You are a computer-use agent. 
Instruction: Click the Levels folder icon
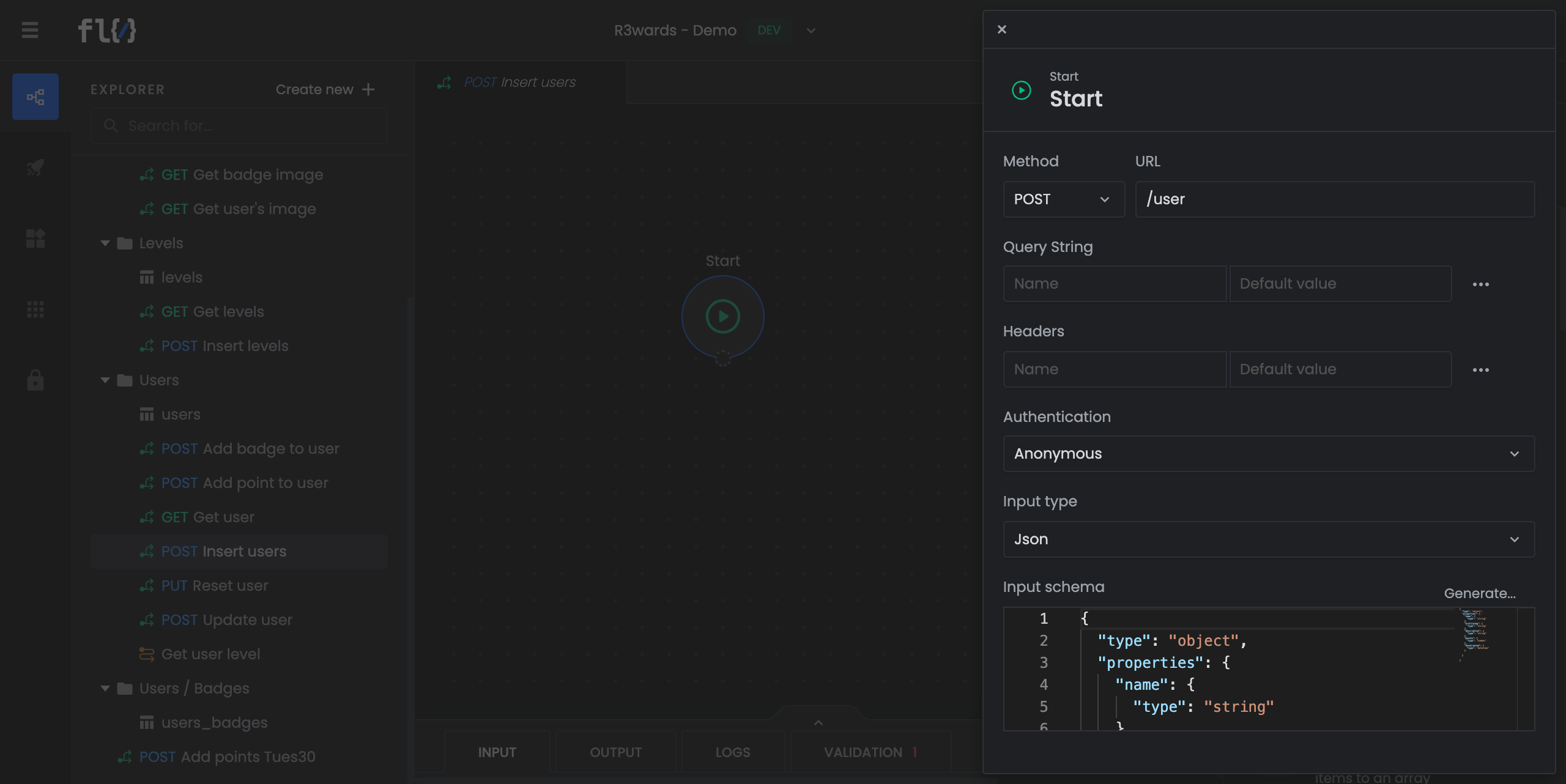pos(125,243)
